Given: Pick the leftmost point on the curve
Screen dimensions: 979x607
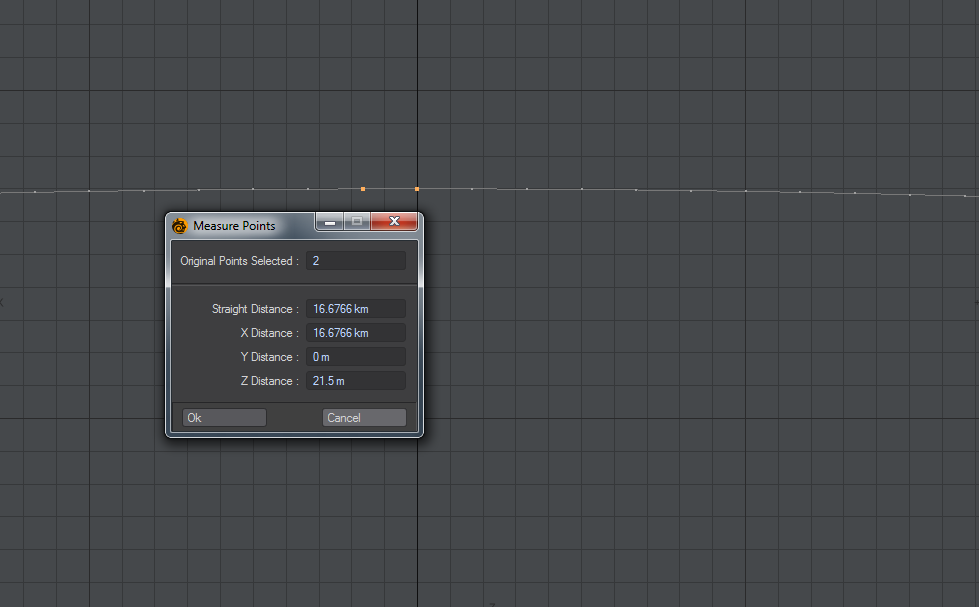Looking at the screenshot, I should click(x=34, y=191).
